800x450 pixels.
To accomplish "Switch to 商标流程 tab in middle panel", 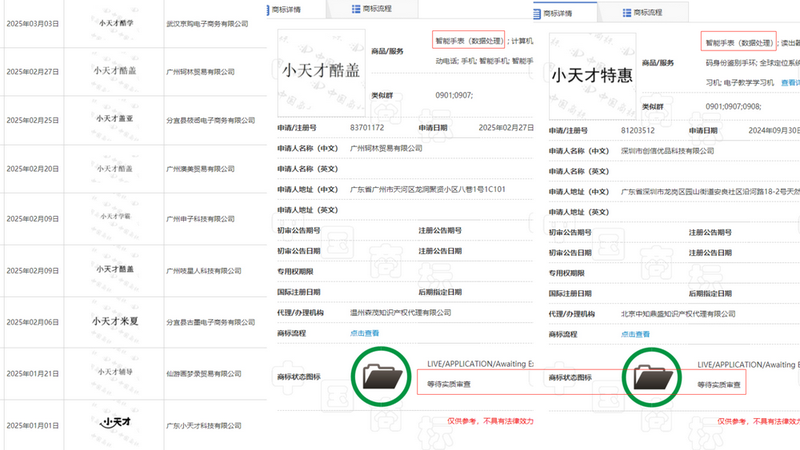I will (377, 9).
